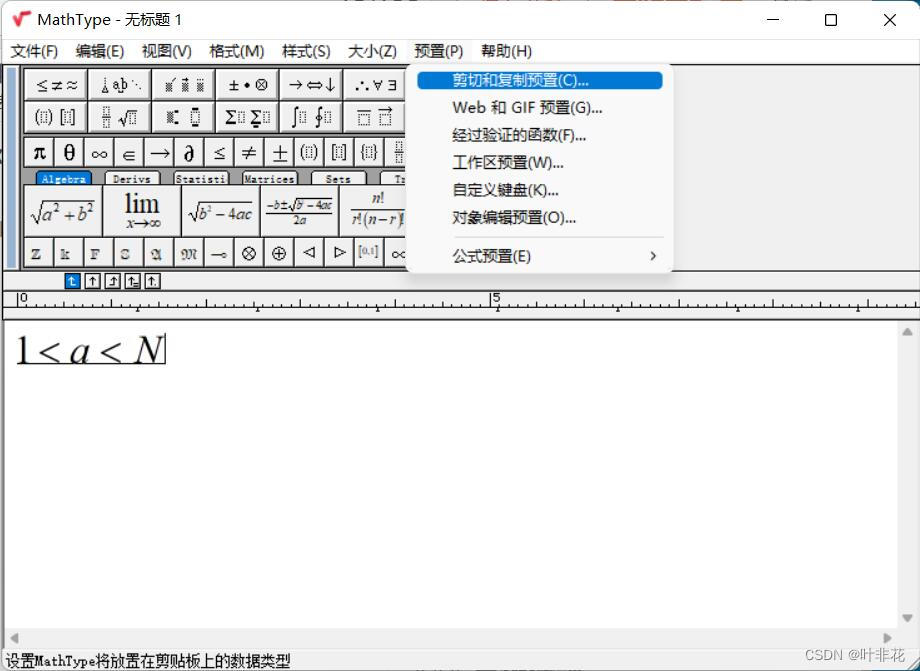Switch to the Matrices tab

pyautogui.click(x=269, y=178)
